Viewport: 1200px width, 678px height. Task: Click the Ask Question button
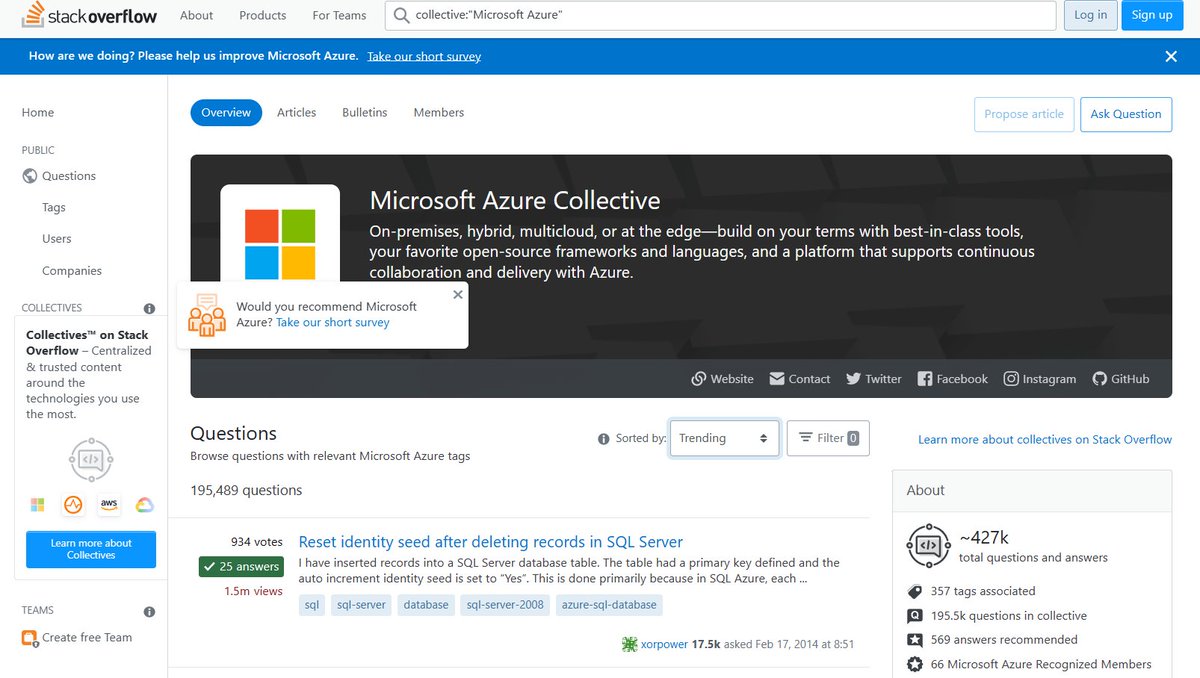tap(1126, 114)
